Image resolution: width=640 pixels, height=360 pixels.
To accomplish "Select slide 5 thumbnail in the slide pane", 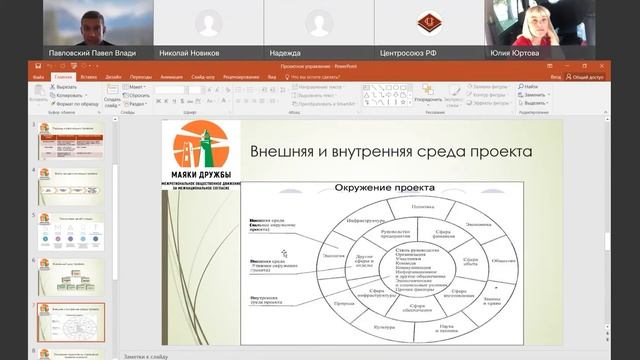I will (71, 231).
